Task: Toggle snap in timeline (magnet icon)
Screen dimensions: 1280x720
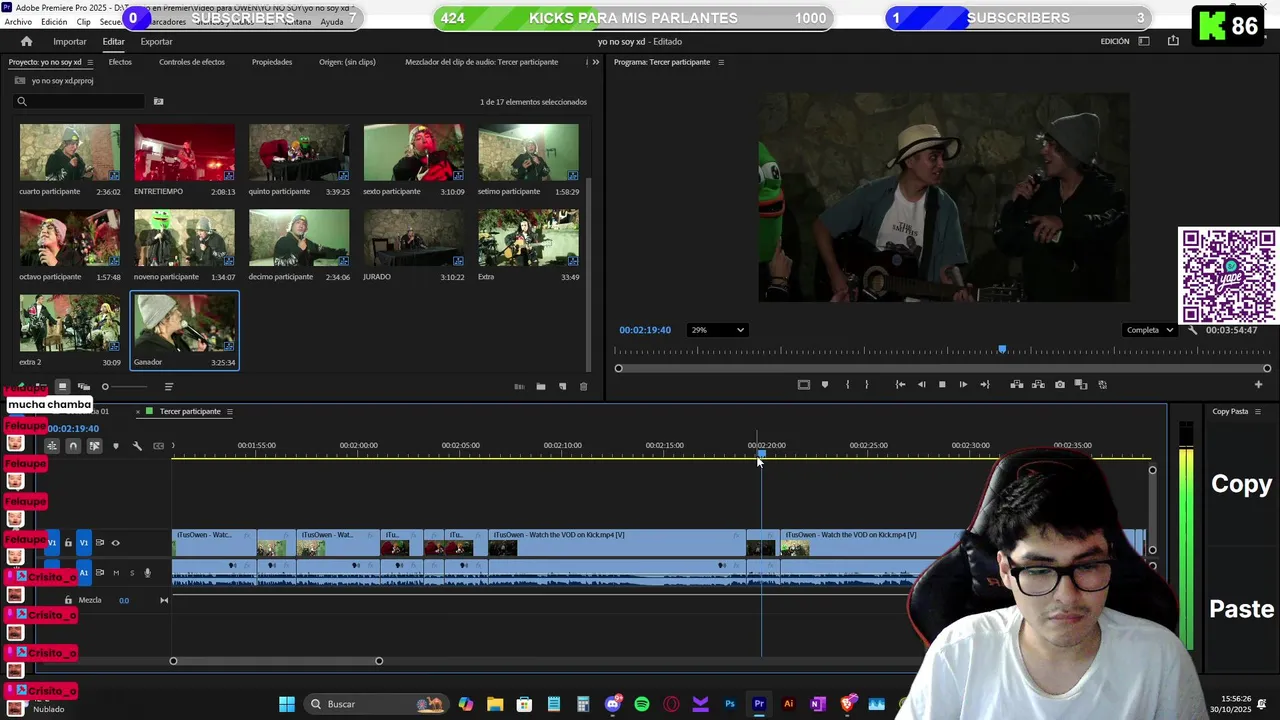Action: tap(73, 446)
